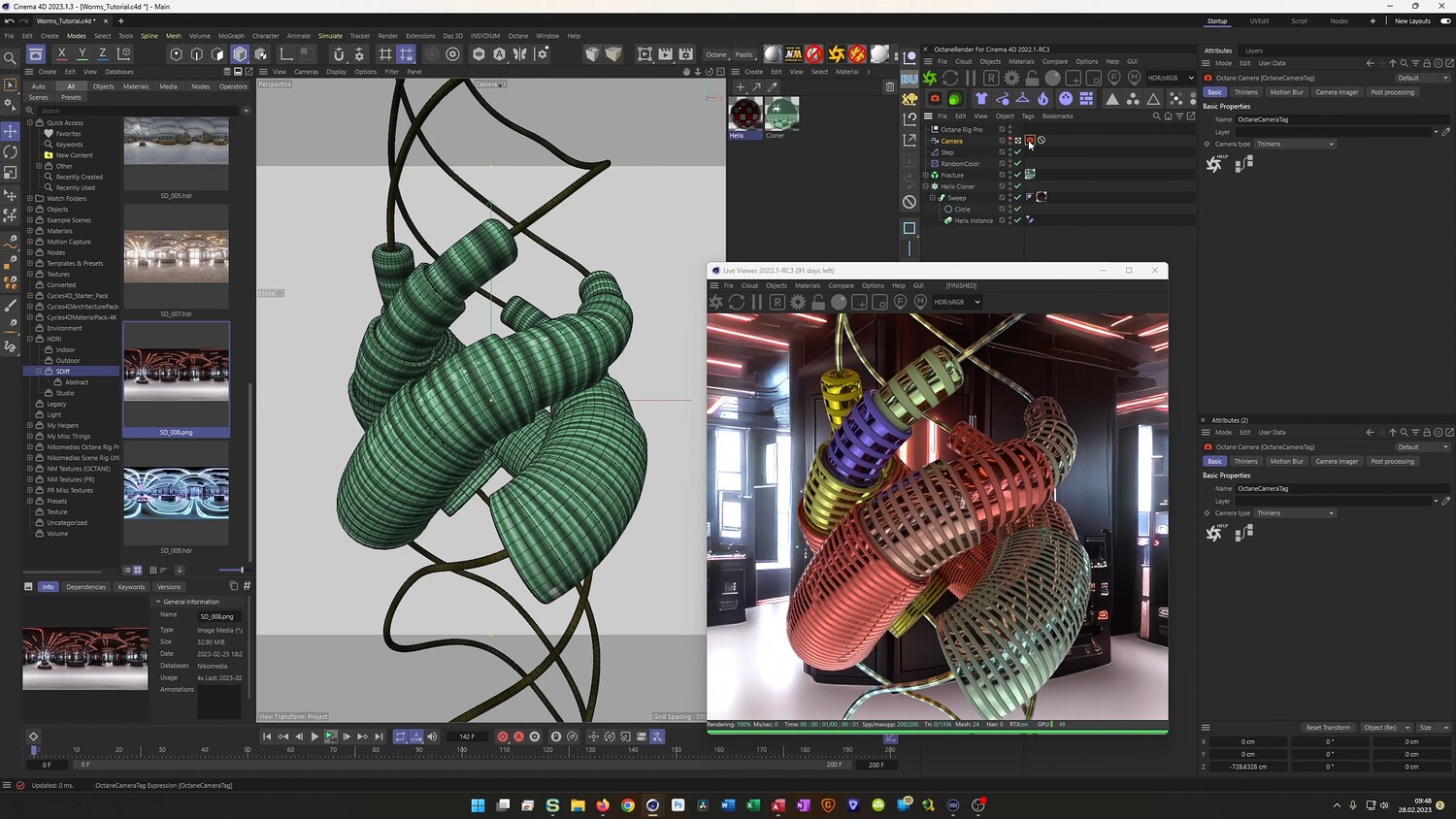Viewport: 1456px width, 819px height.
Task: Open Photoshop from the taskbar
Action: pyautogui.click(x=678, y=804)
